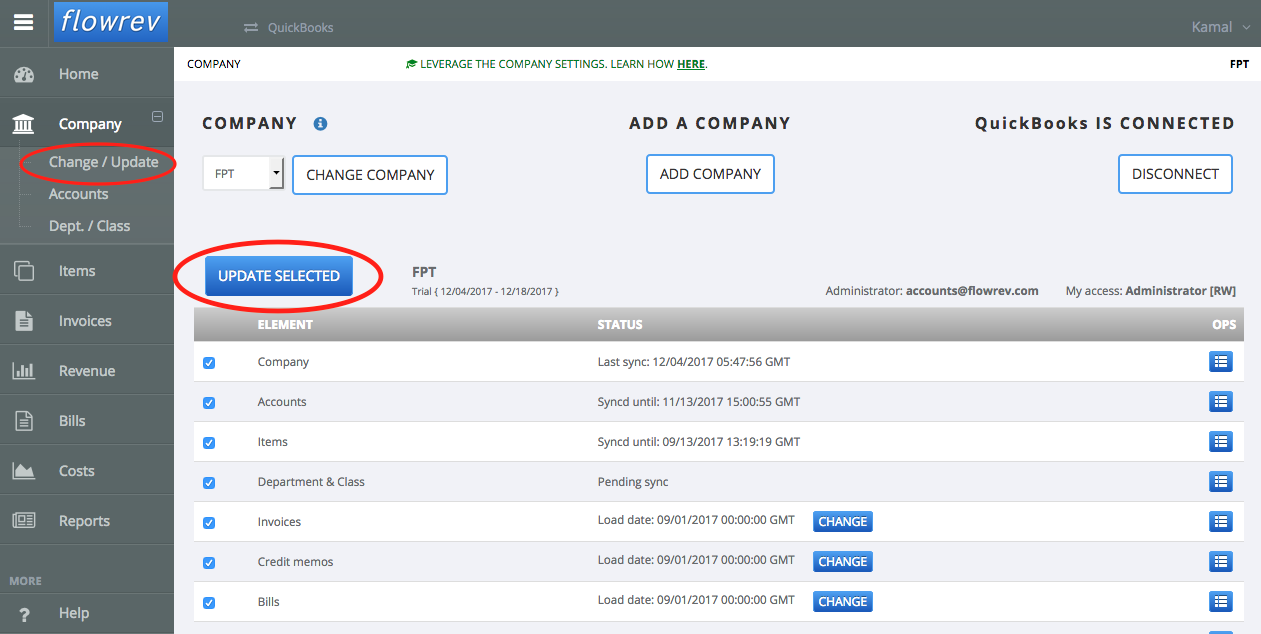Uncheck the Company element checkbox
The height and width of the screenshot is (634, 1261).
click(x=209, y=363)
